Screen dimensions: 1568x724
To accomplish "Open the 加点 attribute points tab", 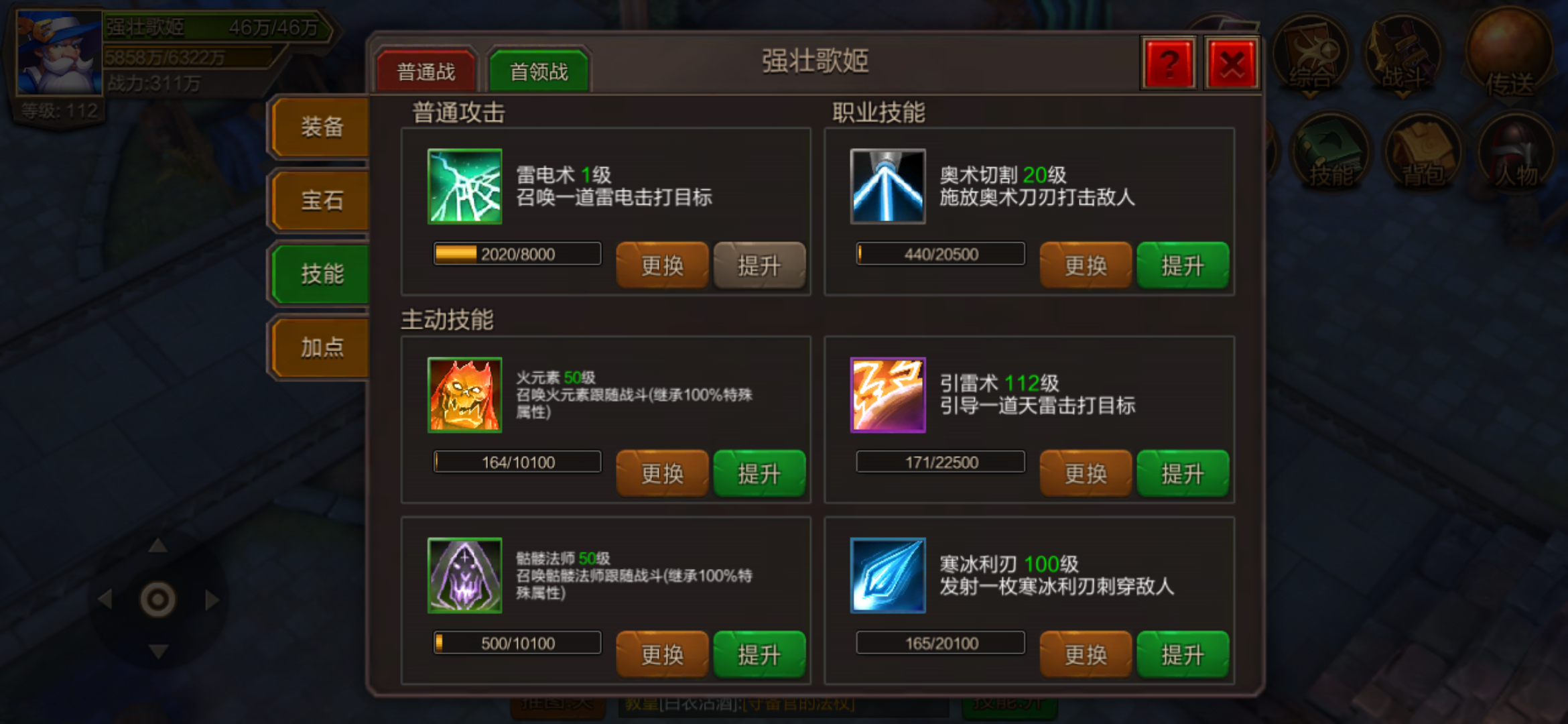I will pyautogui.click(x=322, y=347).
